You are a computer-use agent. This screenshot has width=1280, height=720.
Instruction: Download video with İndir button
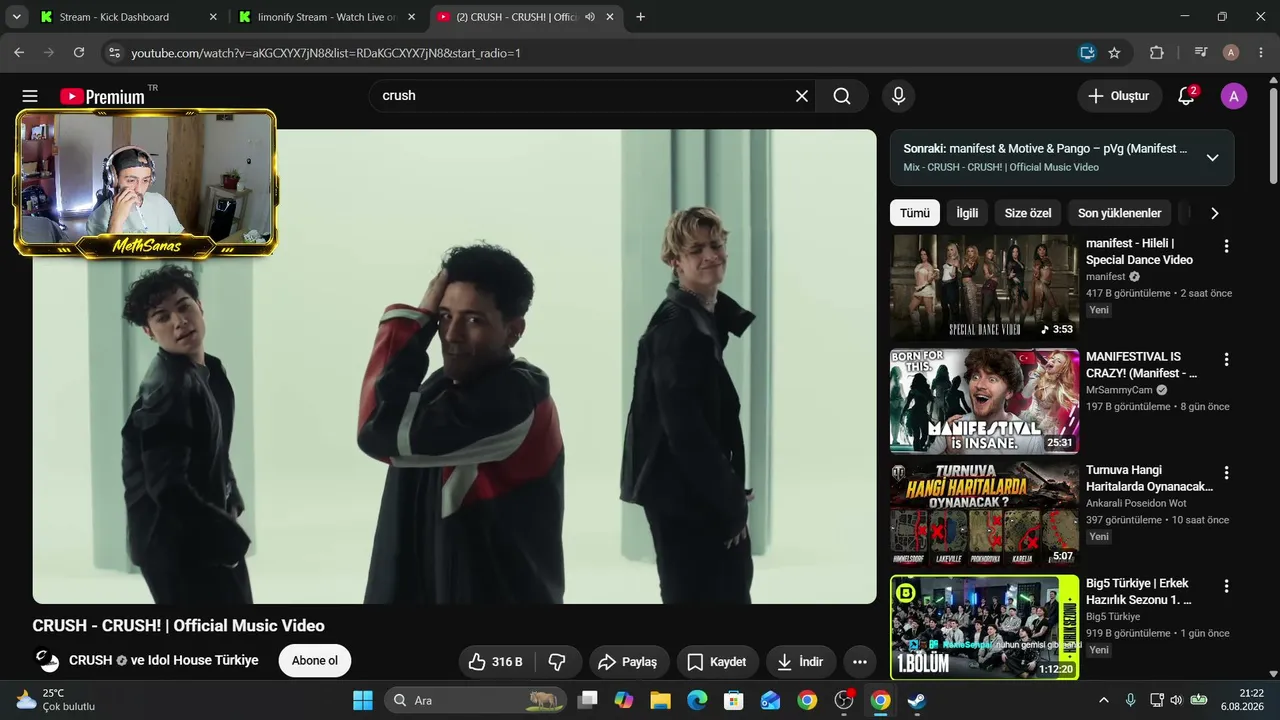coord(801,662)
